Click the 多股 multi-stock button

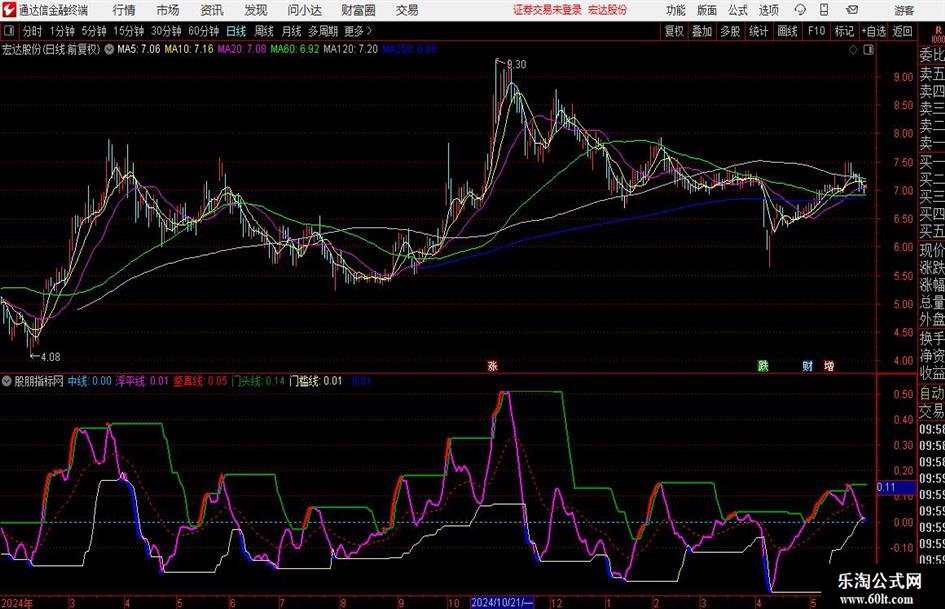tap(730, 31)
